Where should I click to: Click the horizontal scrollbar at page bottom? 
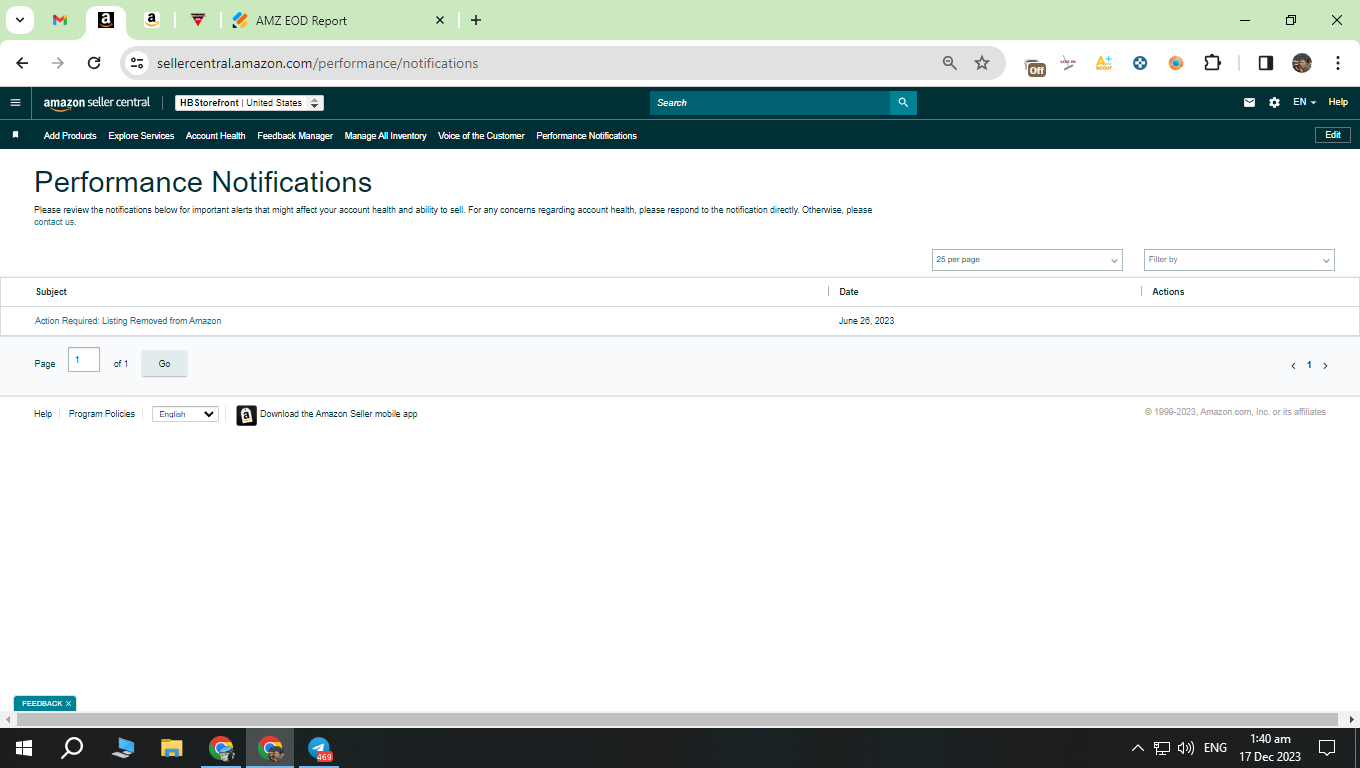(678, 720)
